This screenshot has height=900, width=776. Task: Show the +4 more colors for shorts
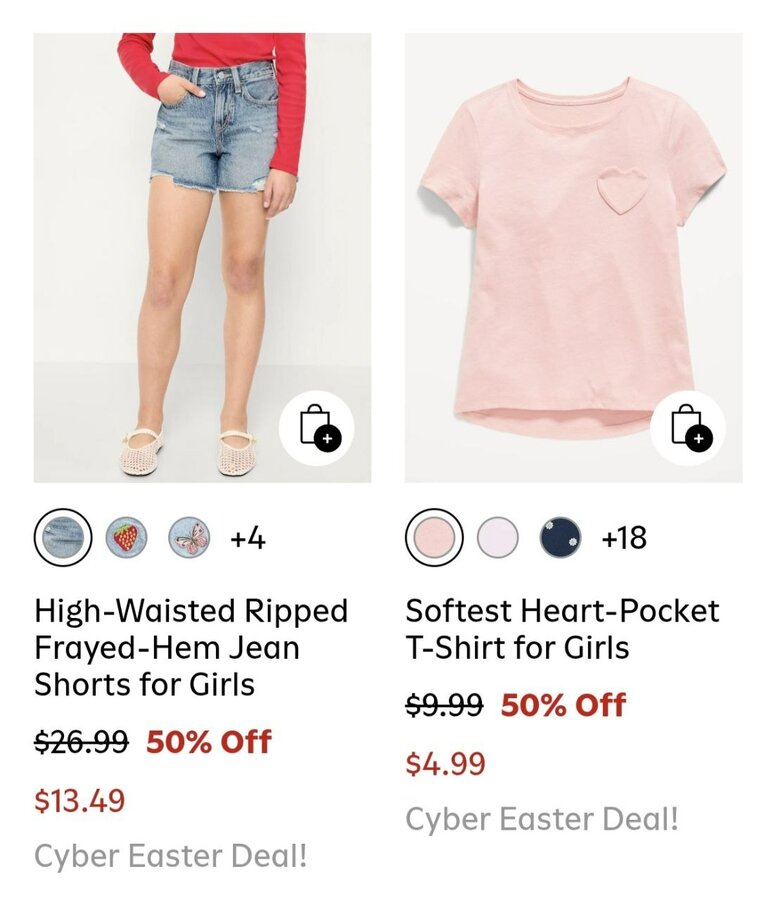tap(247, 539)
